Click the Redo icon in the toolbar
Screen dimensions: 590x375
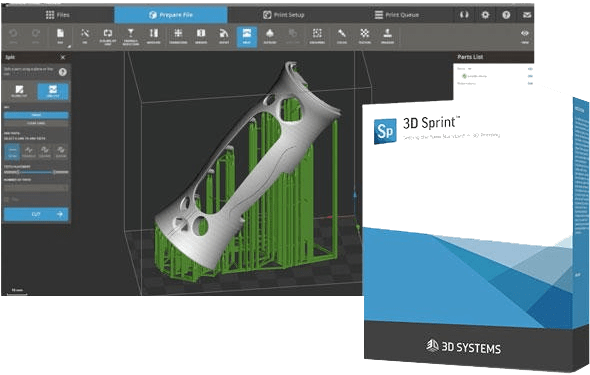36,36
